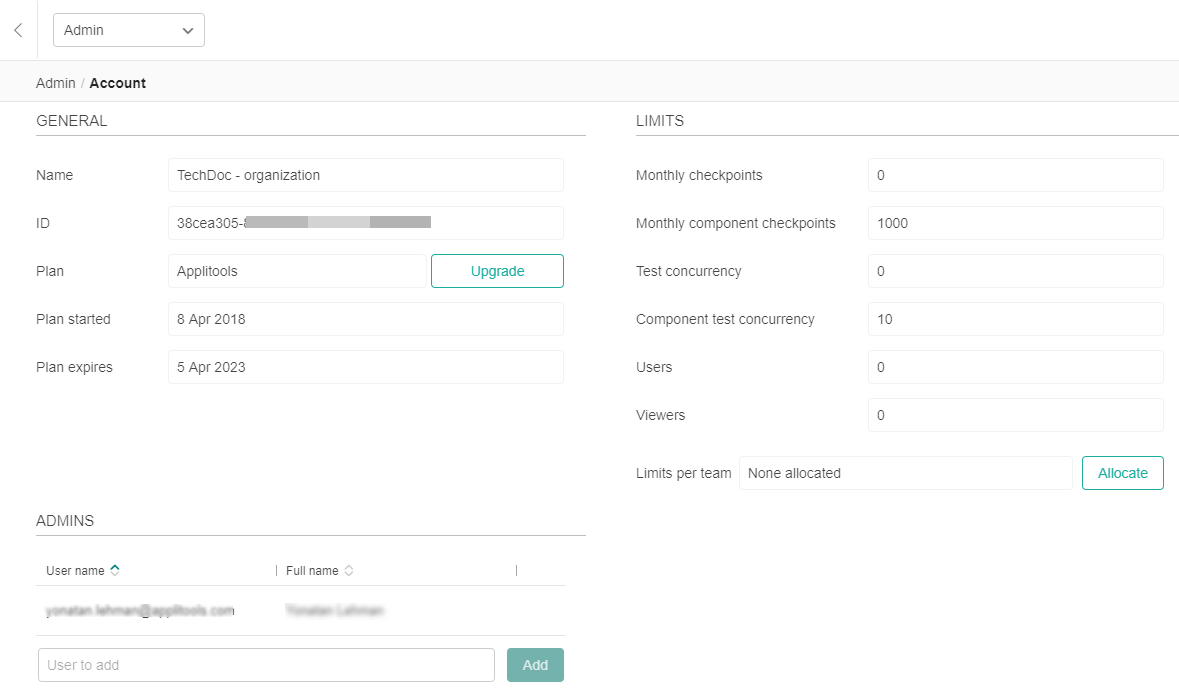Viewport: 1179px width, 695px height.
Task: Click the Plan expires date field
Action: coord(365,367)
